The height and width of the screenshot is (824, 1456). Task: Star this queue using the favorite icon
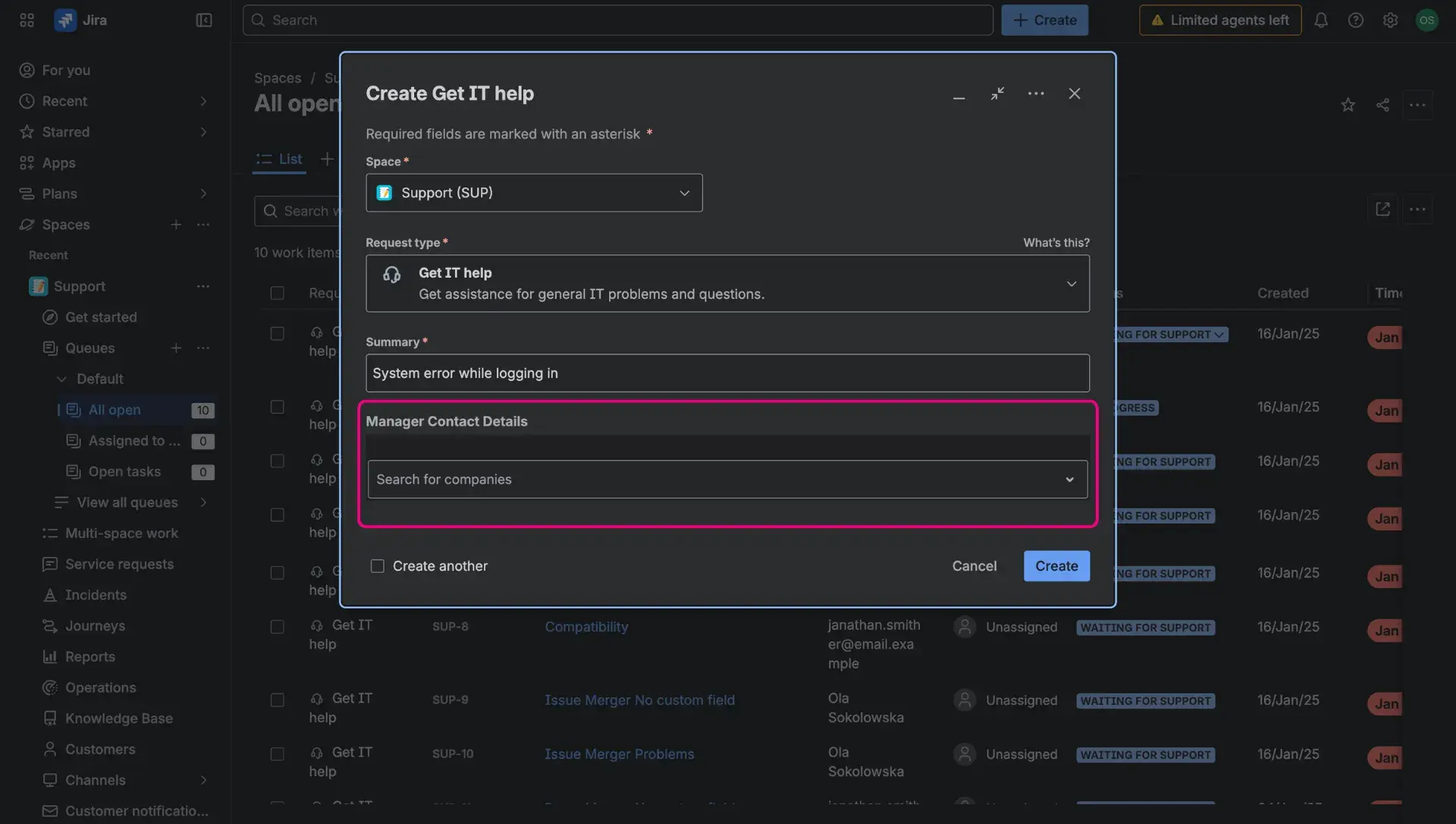(1348, 105)
